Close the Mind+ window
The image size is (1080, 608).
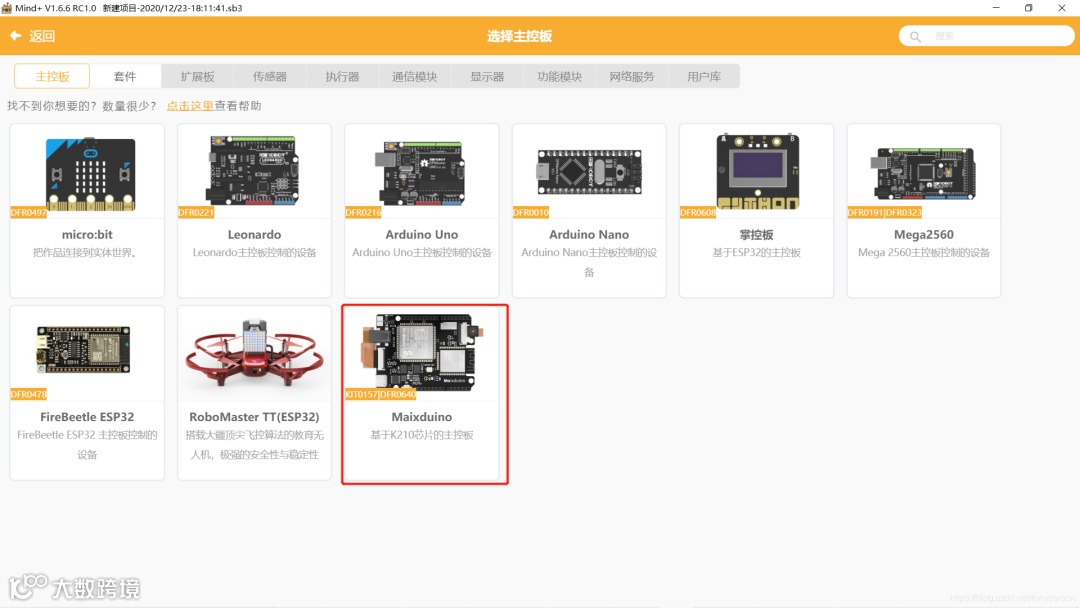(1061, 8)
